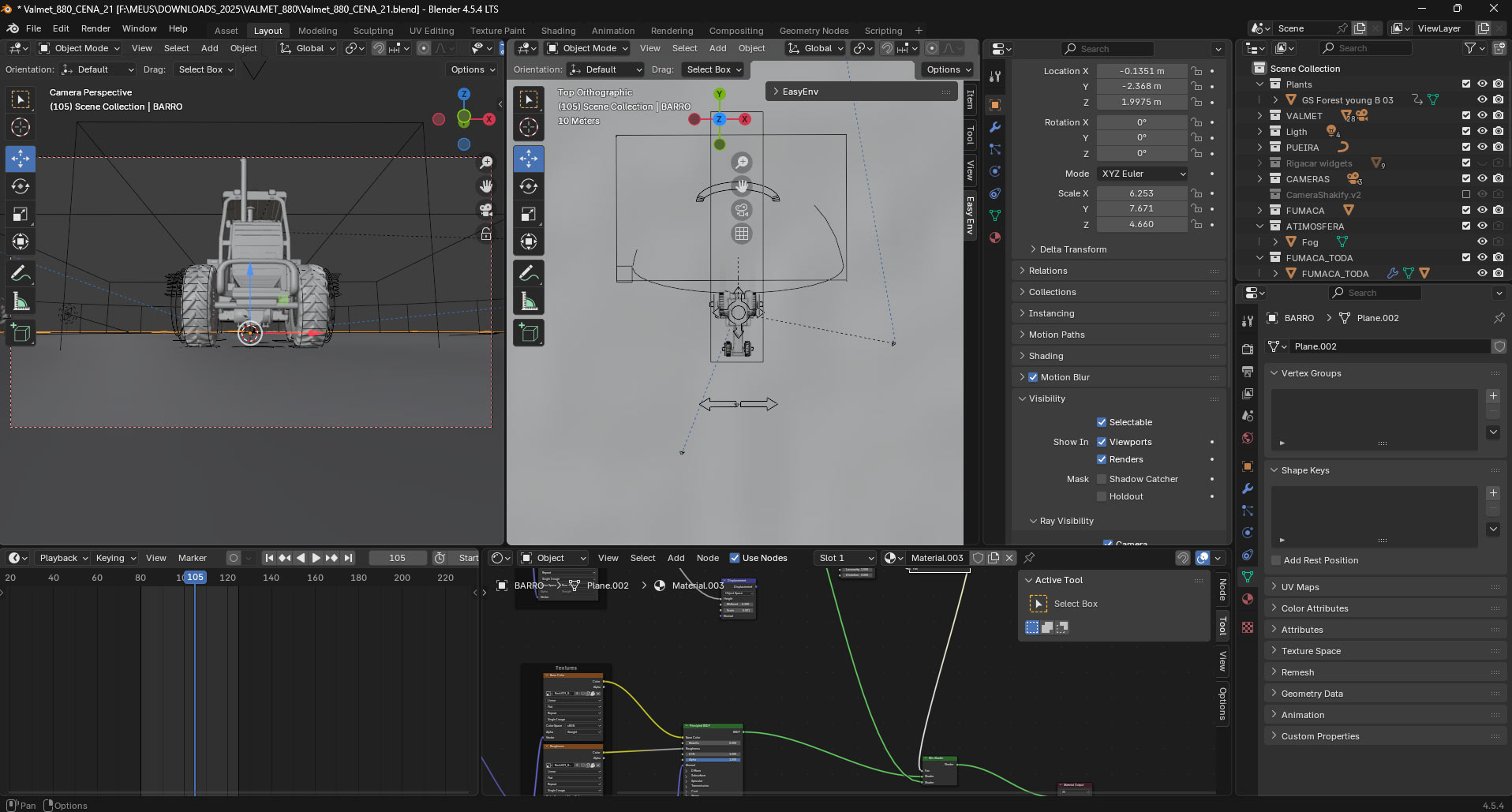Select the Scale tool in camera viewport
Viewport: 1512px width, 812px height.
[x=21, y=214]
